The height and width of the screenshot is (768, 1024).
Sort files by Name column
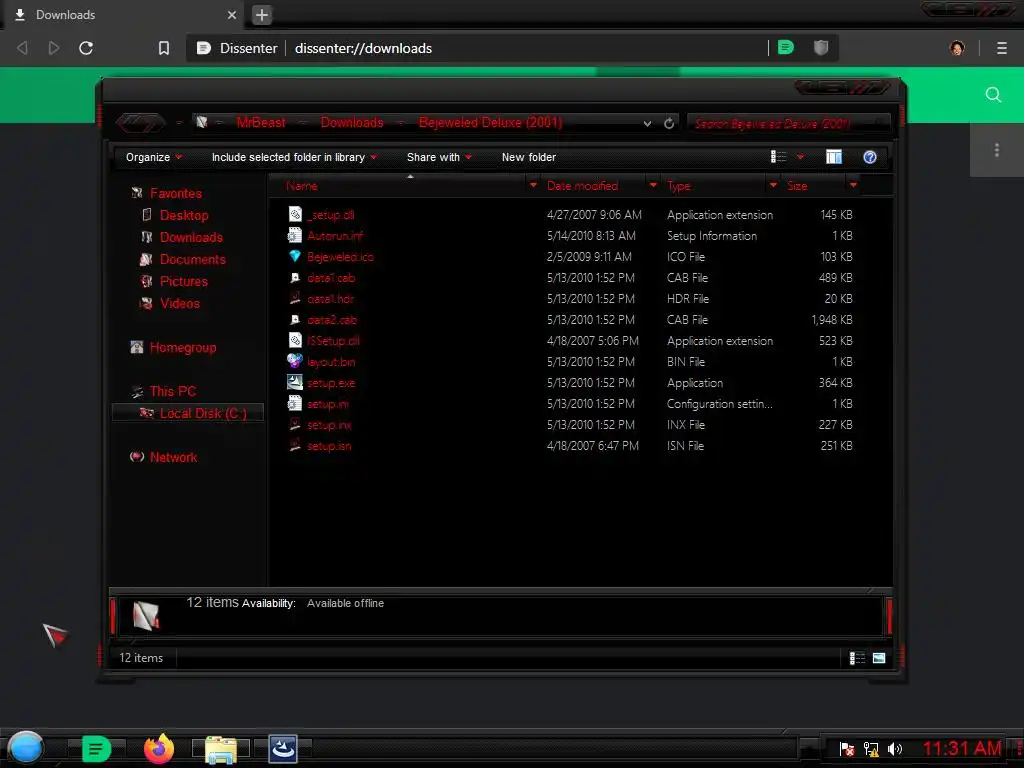302,186
